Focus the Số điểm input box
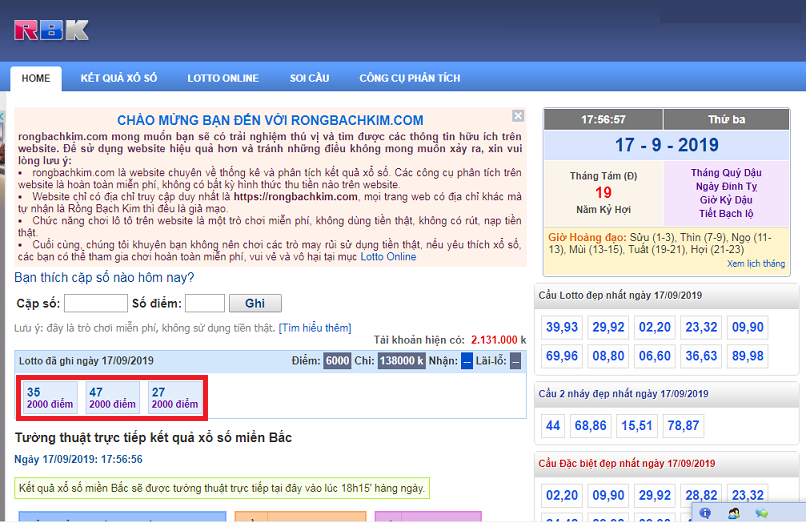This screenshot has width=806, height=523. [x=204, y=303]
